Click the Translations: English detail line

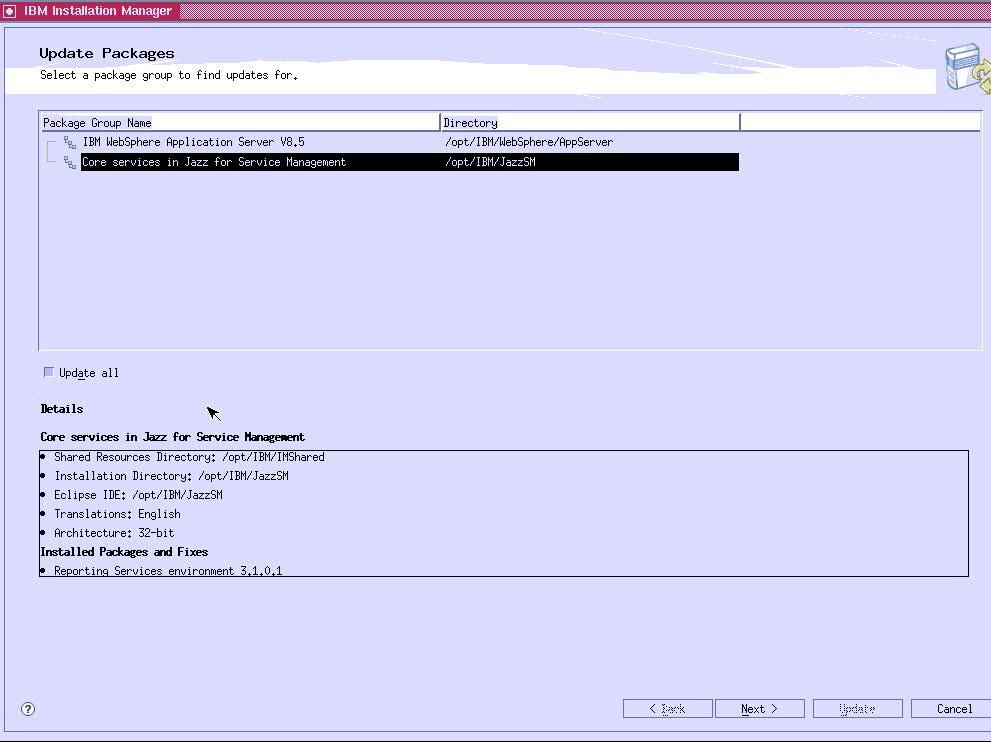click(x=118, y=514)
